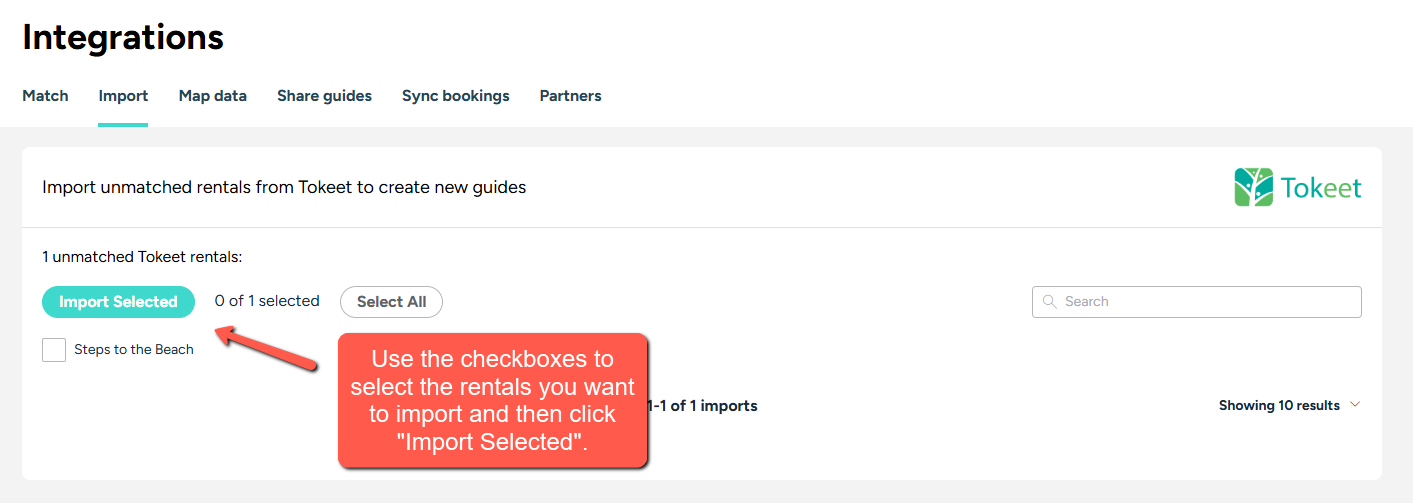Open the Showing 10 results dropdown

(x=1290, y=405)
